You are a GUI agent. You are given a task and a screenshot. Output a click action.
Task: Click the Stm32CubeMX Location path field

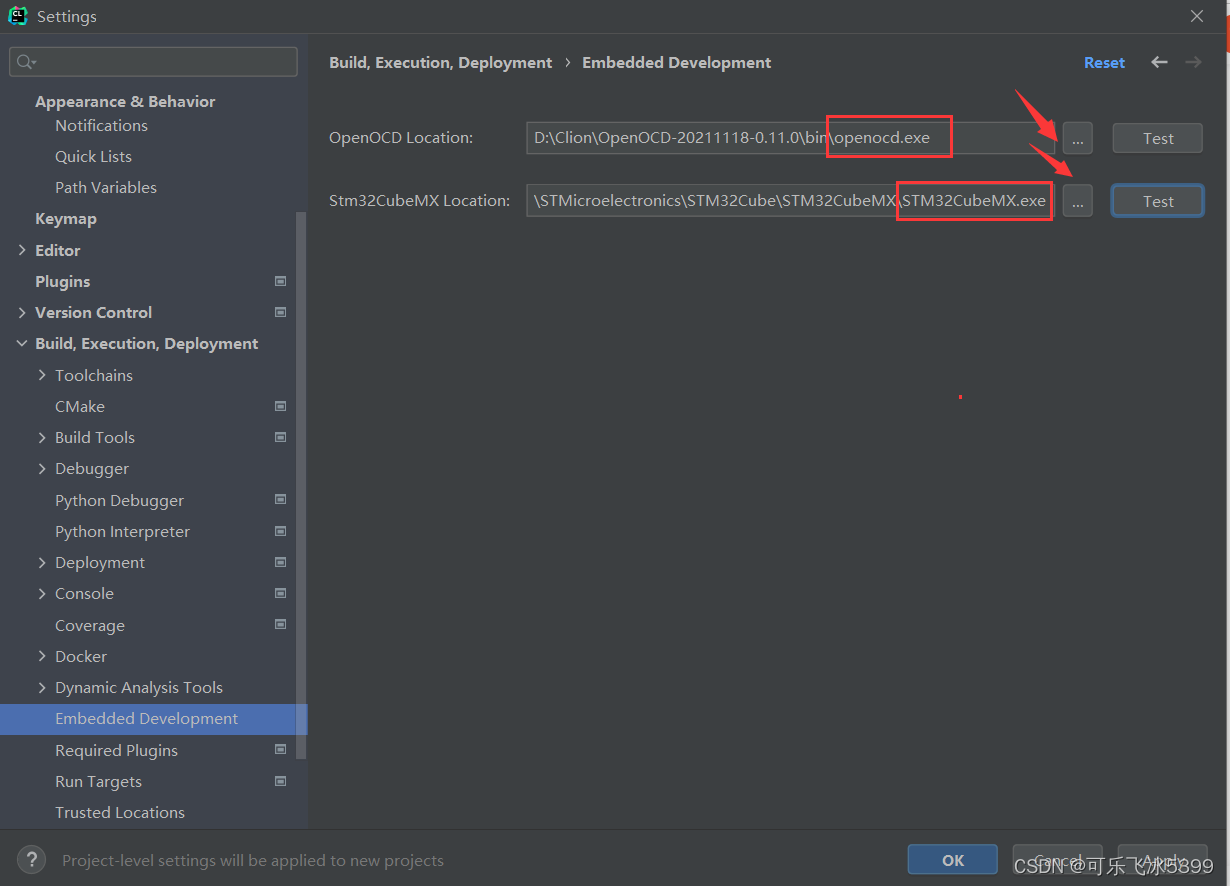pos(791,201)
